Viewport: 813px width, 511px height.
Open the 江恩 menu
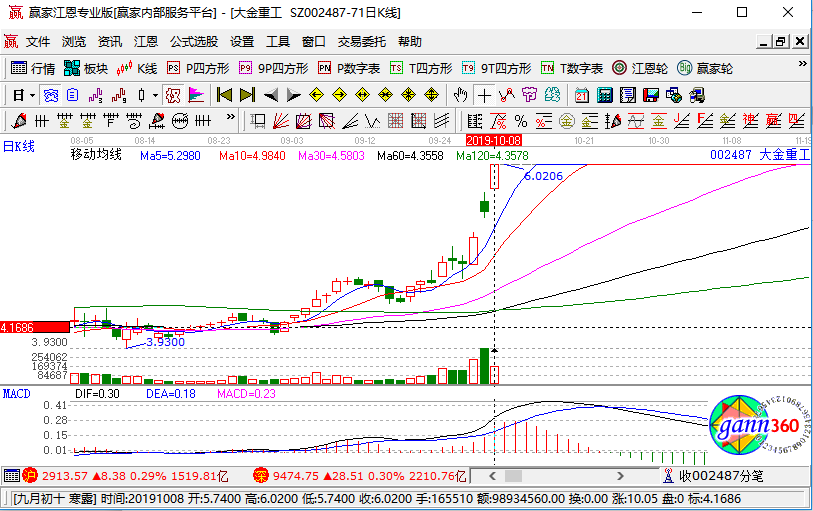click(146, 41)
